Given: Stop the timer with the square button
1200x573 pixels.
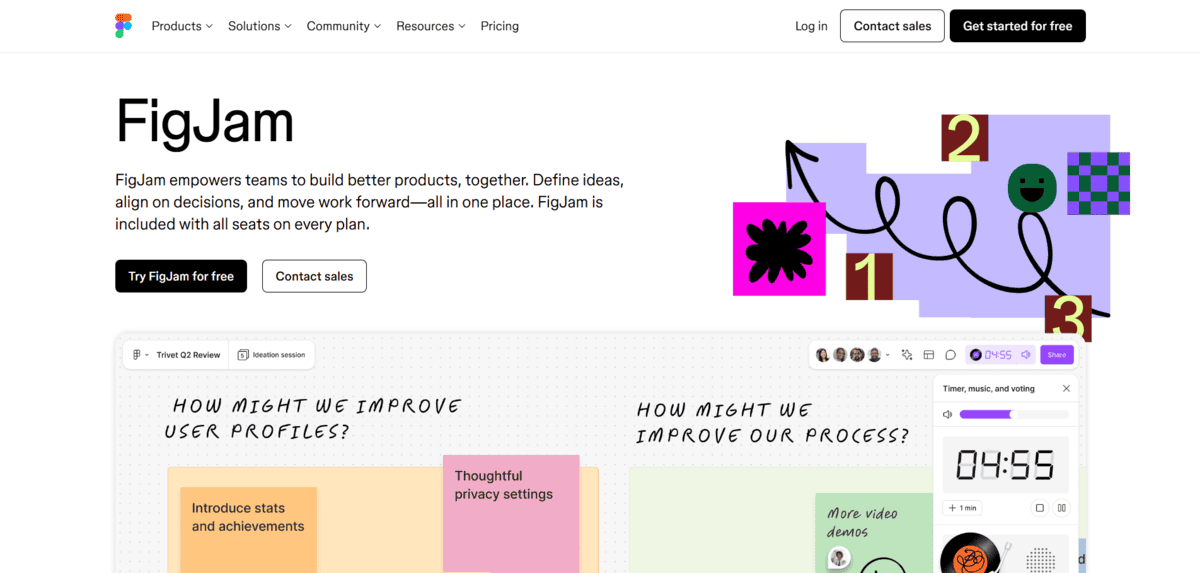Looking at the screenshot, I should click(x=1040, y=508).
